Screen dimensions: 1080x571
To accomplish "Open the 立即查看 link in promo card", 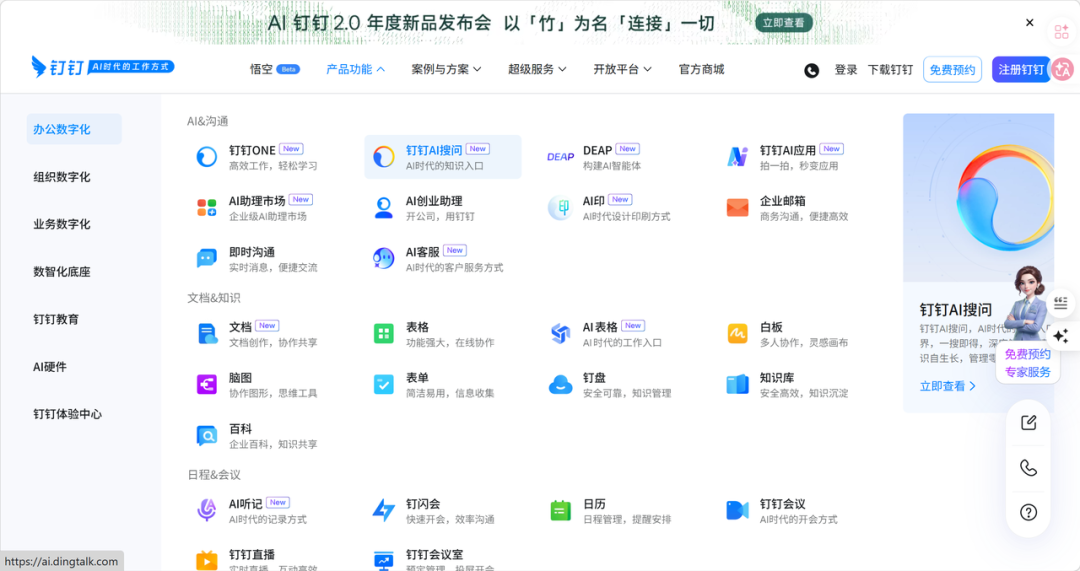I will 948,386.
